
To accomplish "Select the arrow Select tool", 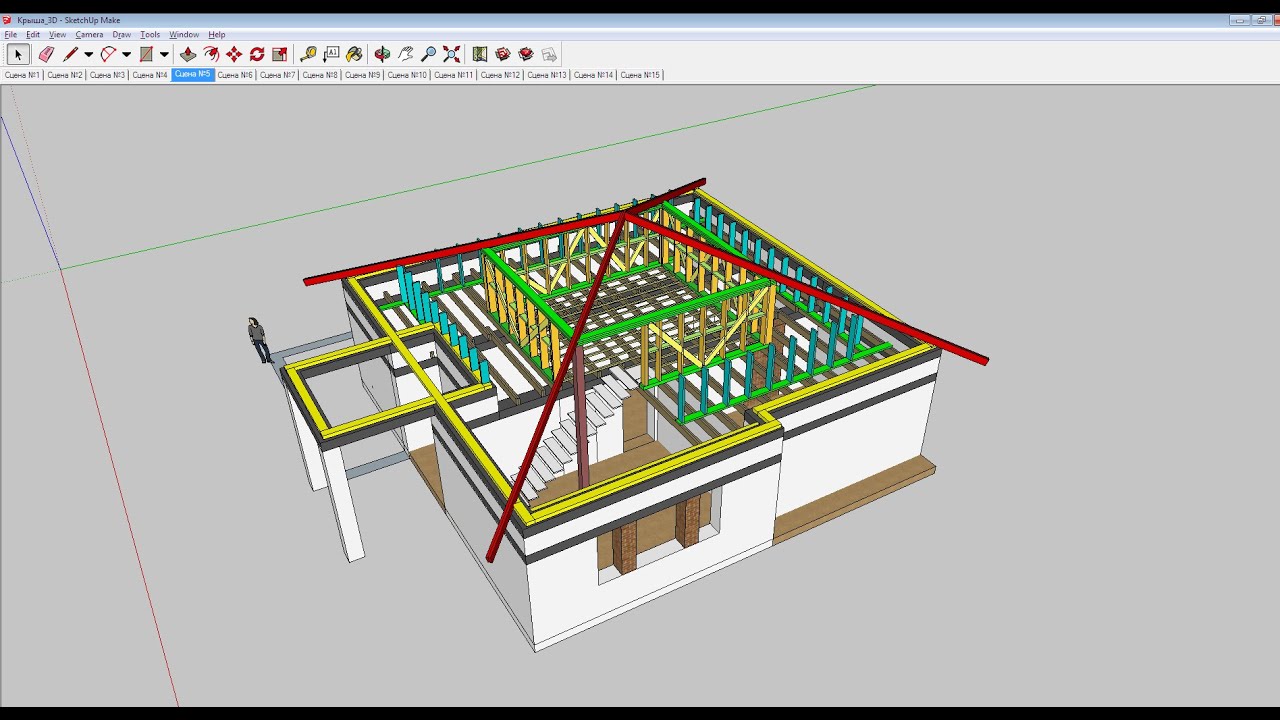I will click(18, 54).
